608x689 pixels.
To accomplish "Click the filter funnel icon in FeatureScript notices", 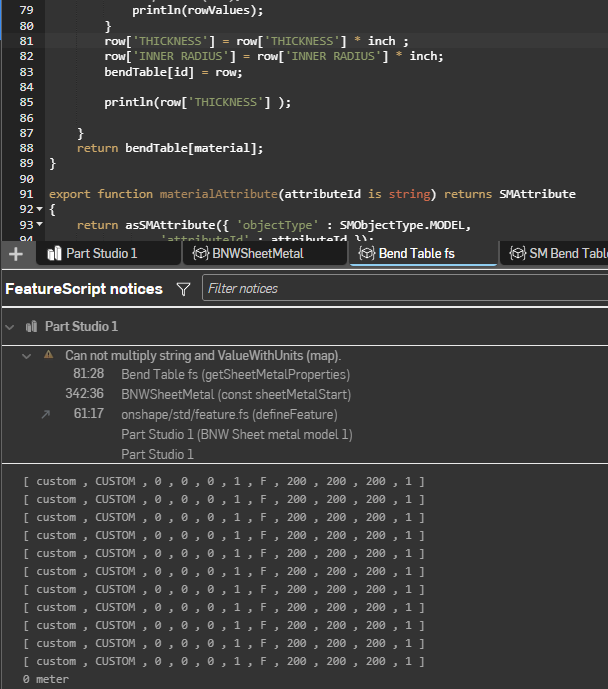I will pyautogui.click(x=183, y=289).
